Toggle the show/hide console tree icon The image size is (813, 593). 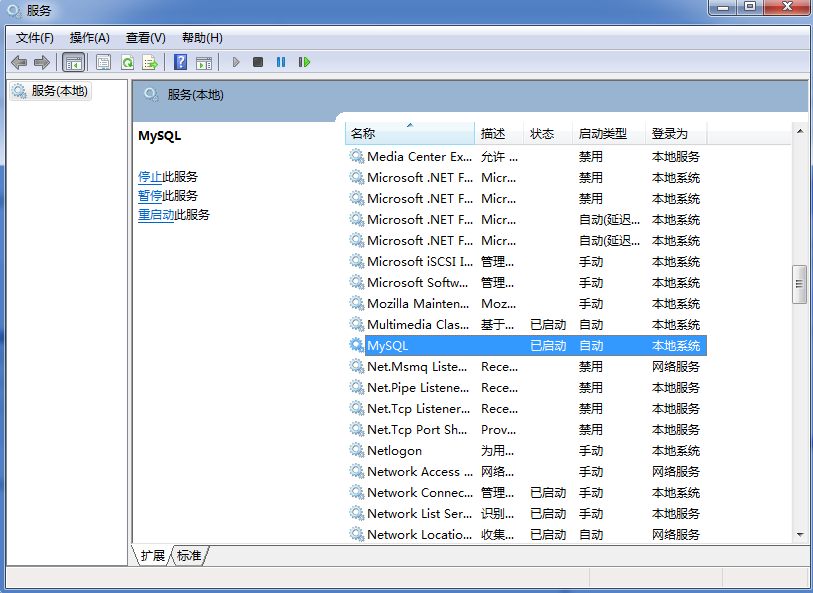click(x=73, y=62)
